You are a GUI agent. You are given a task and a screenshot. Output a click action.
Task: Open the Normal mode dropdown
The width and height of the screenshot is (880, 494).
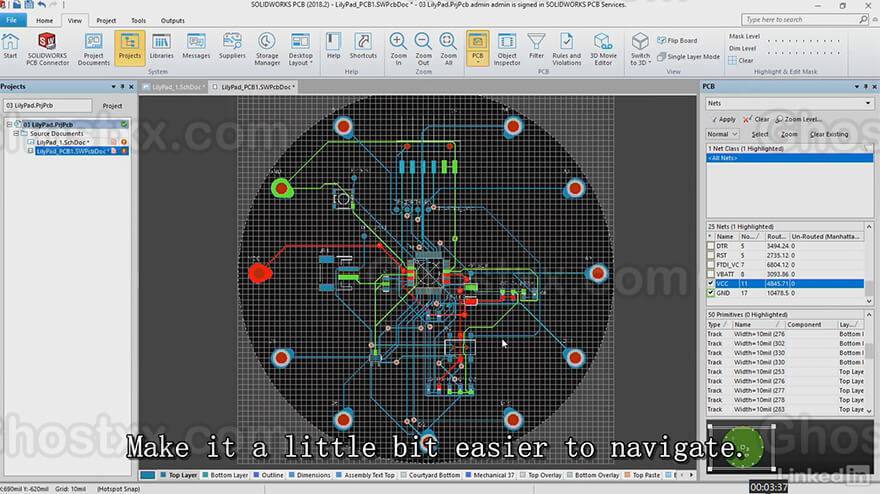[722, 134]
